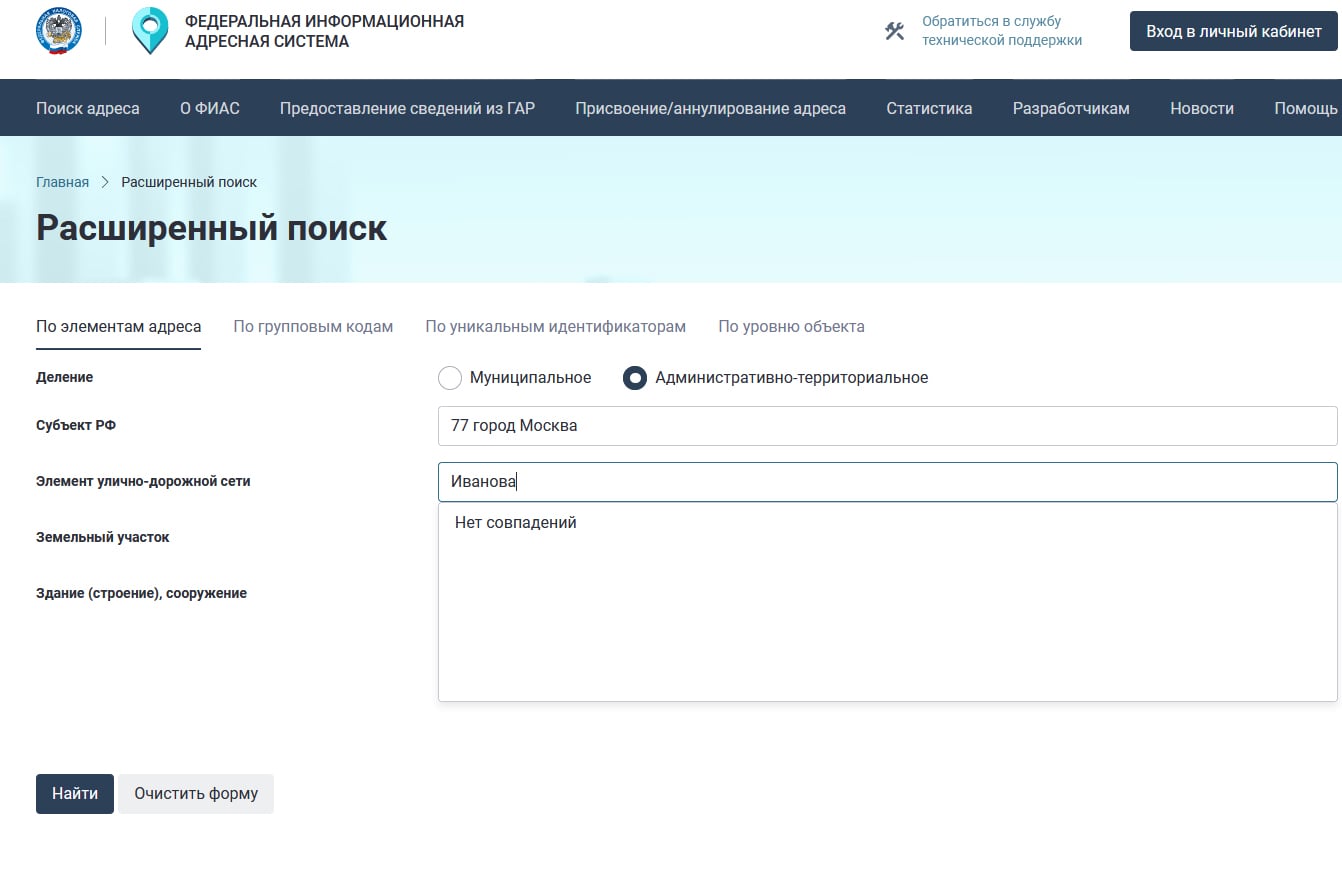Open Помощь menu item
This screenshot has width=1342, height=884.
point(1306,108)
